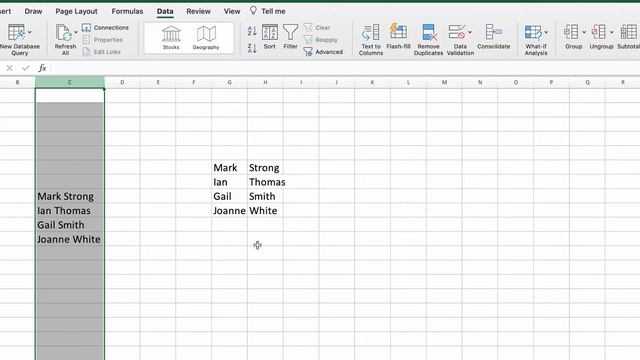The image size is (640, 360).
Task: Select cell containing Joanne White
Action: point(70,239)
